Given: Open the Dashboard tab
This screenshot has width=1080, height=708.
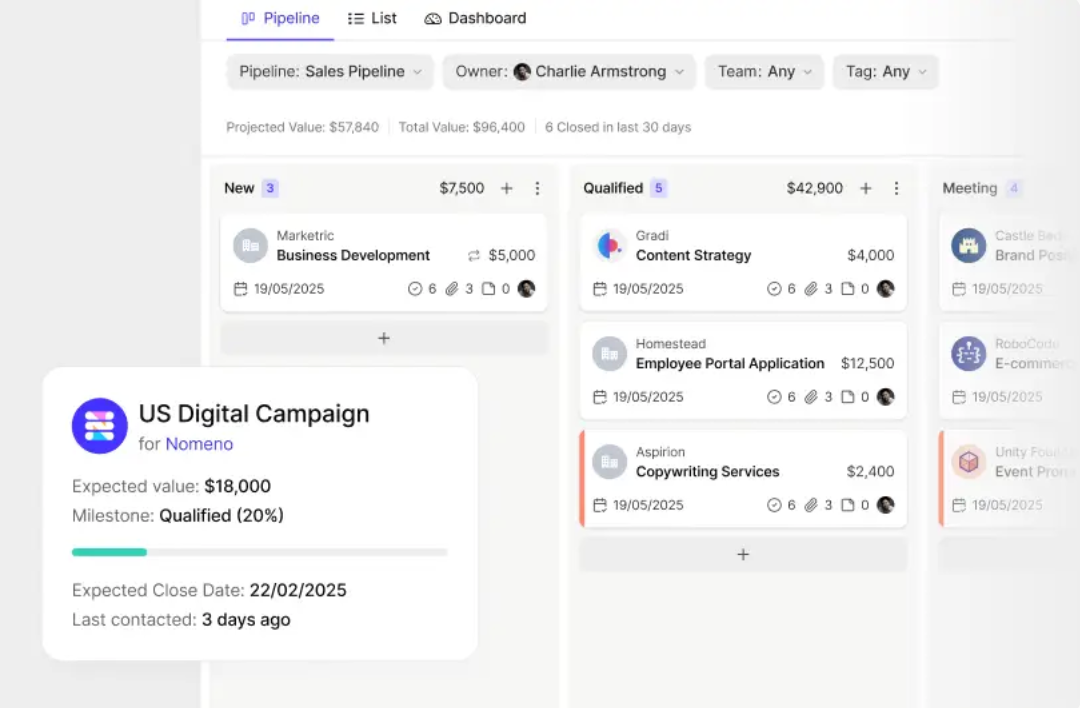Looking at the screenshot, I should (475, 19).
